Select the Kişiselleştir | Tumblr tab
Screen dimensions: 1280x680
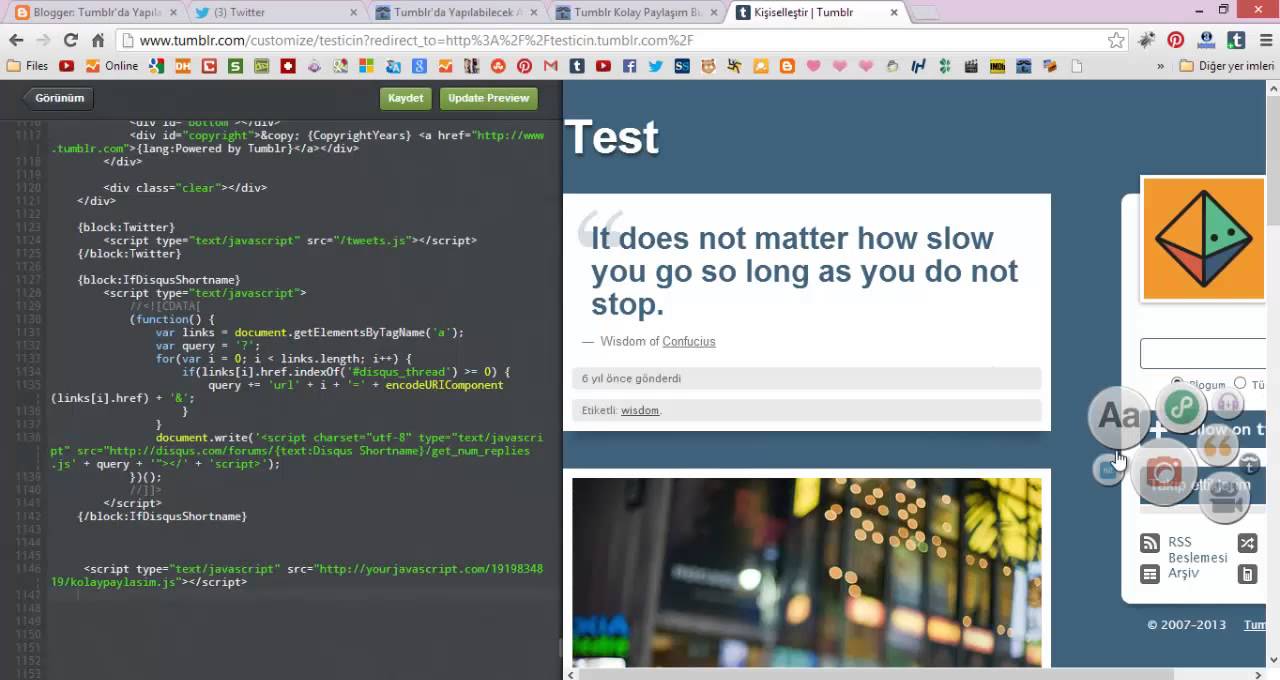816,13
